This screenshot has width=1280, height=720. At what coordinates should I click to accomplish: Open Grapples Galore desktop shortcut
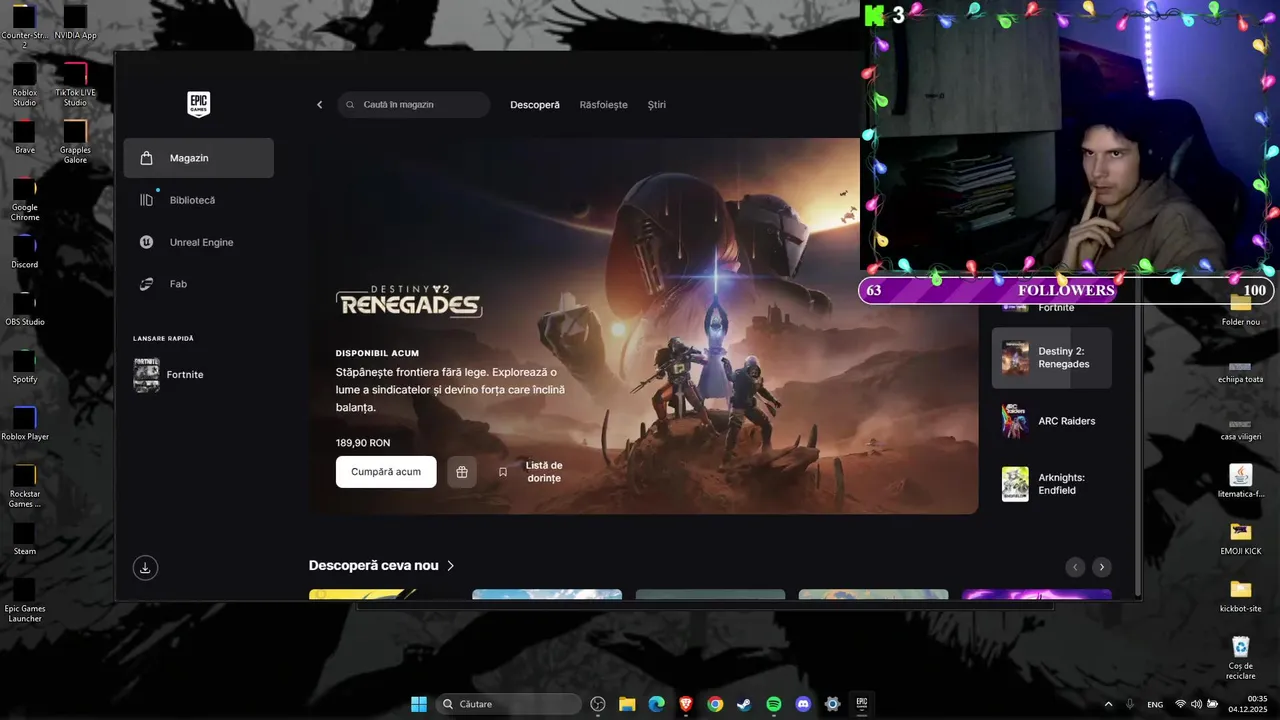[75, 142]
